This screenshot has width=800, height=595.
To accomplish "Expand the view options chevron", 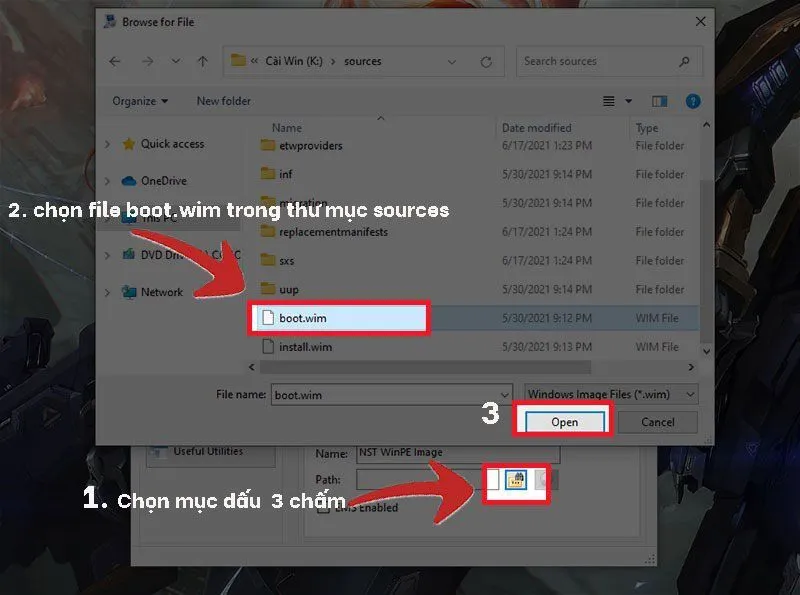I will (628, 100).
